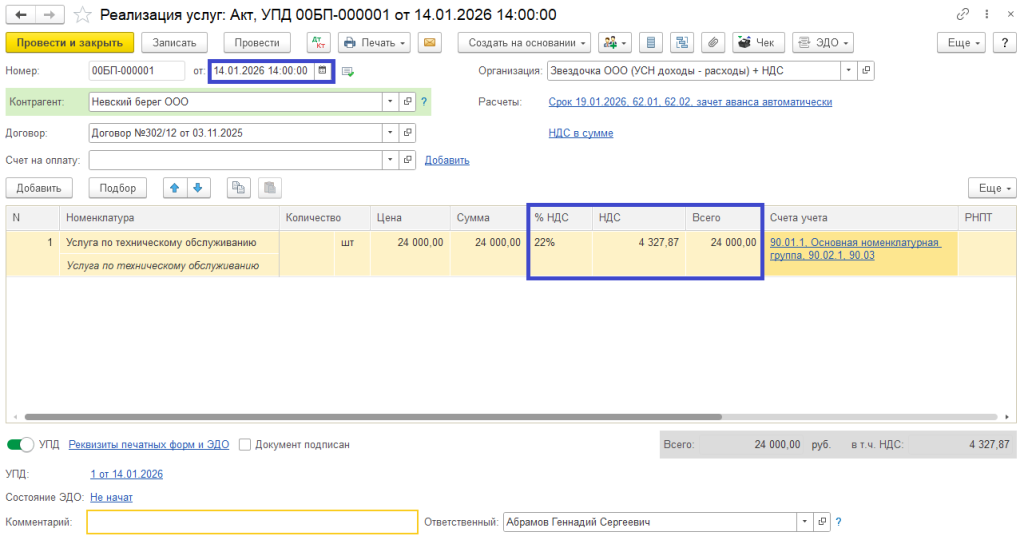Viewport: 1024px width, 536px height.
Task: Expand the Контрагент dropdown list
Action: (x=389, y=102)
